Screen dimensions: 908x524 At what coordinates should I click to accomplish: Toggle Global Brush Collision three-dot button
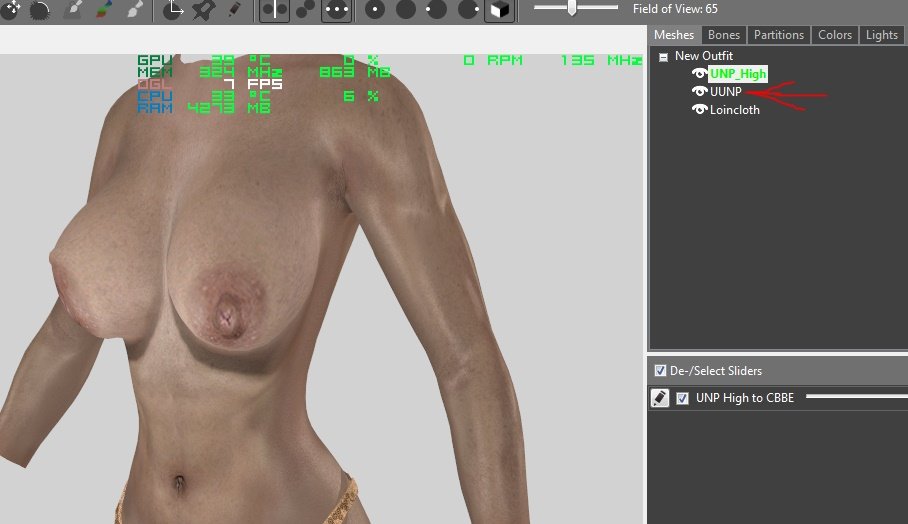point(336,9)
